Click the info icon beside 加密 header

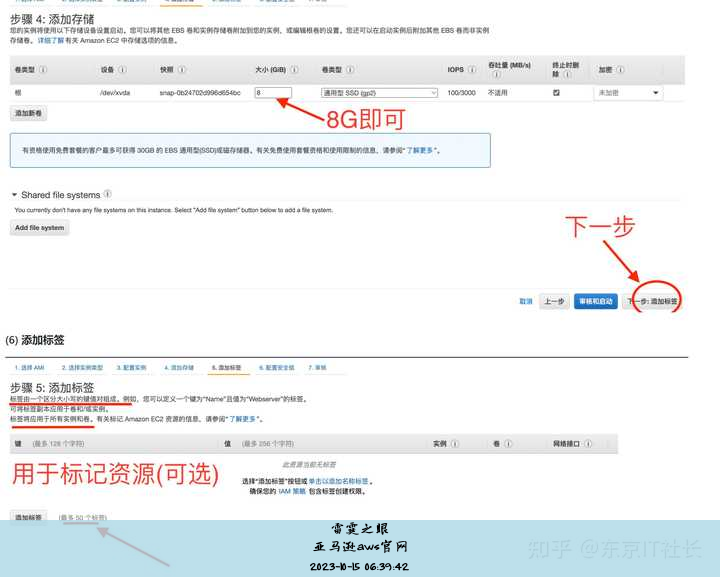[x=620, y=70]
